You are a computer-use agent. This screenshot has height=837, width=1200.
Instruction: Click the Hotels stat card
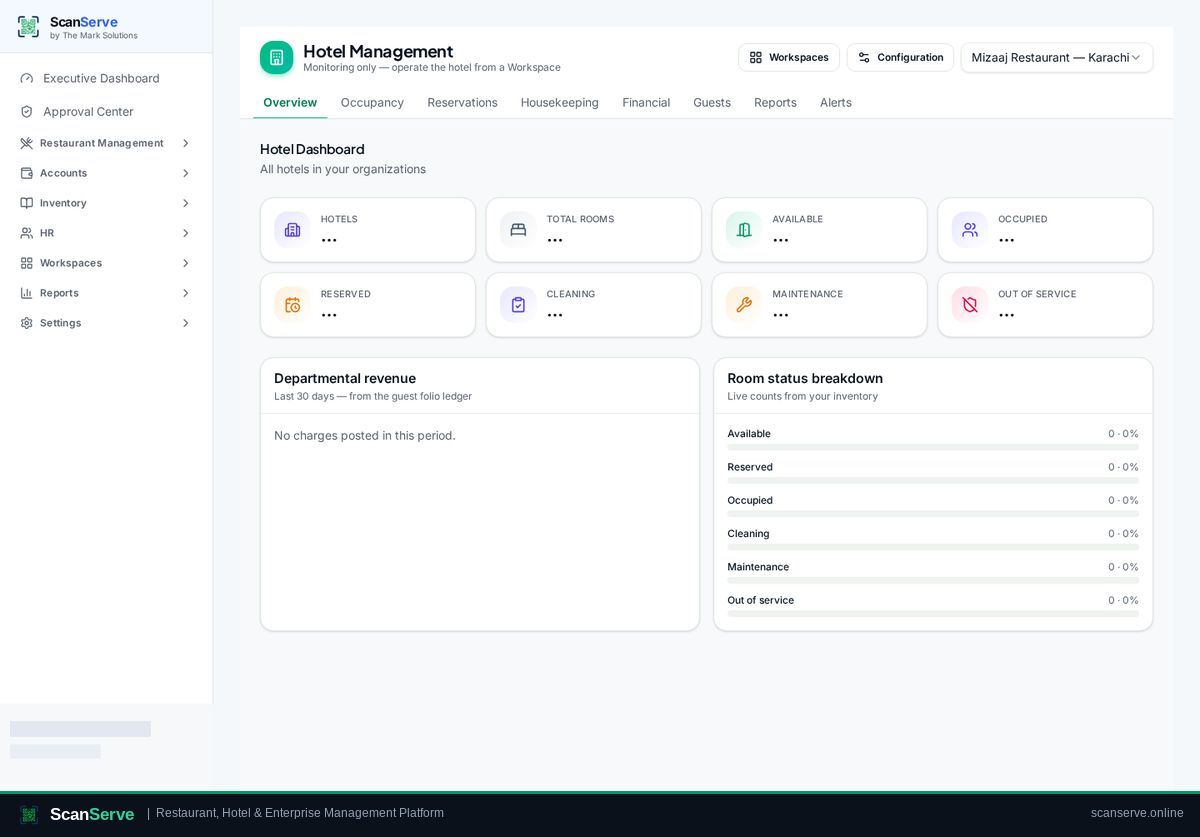[x=368, y=230]
